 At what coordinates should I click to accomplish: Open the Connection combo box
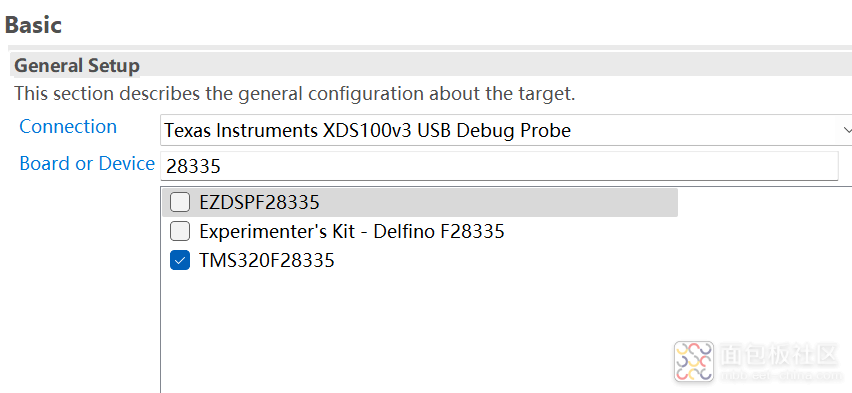pyautogui.click(x=506, y=130)
